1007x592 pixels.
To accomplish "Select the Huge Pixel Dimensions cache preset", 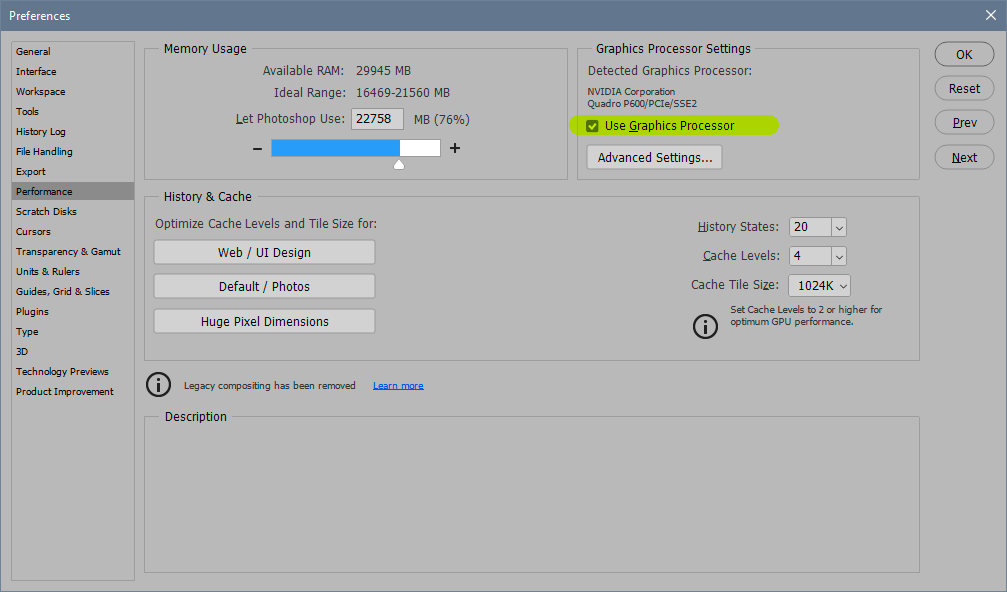I will point(263,320).
